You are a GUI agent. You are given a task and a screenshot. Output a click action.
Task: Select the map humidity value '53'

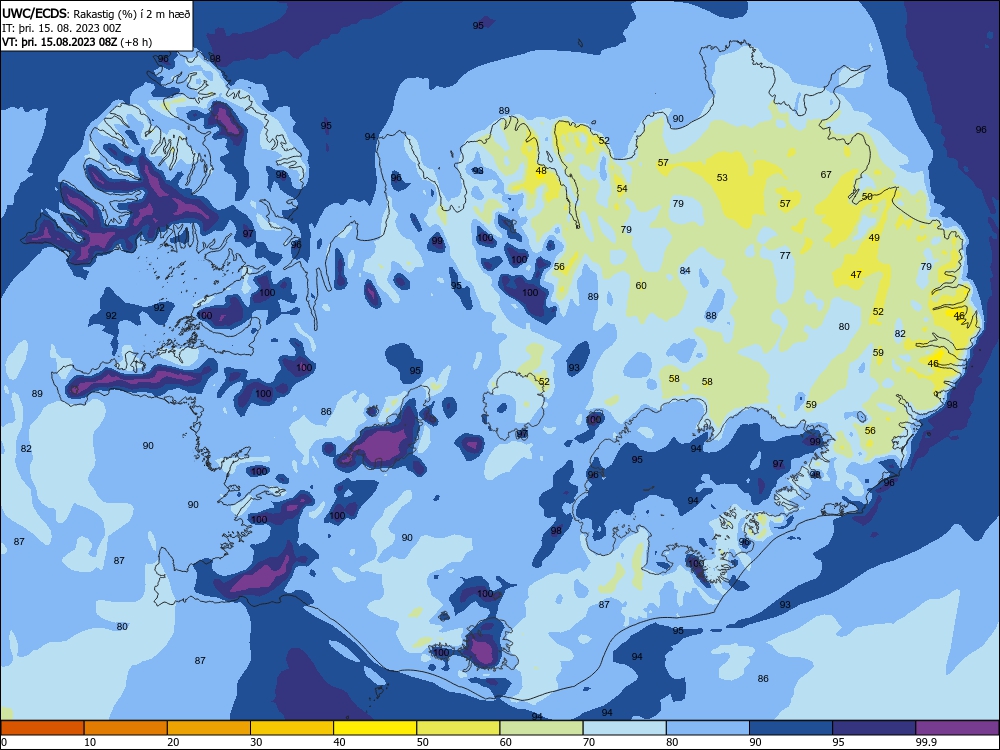(x=722, y=177)
